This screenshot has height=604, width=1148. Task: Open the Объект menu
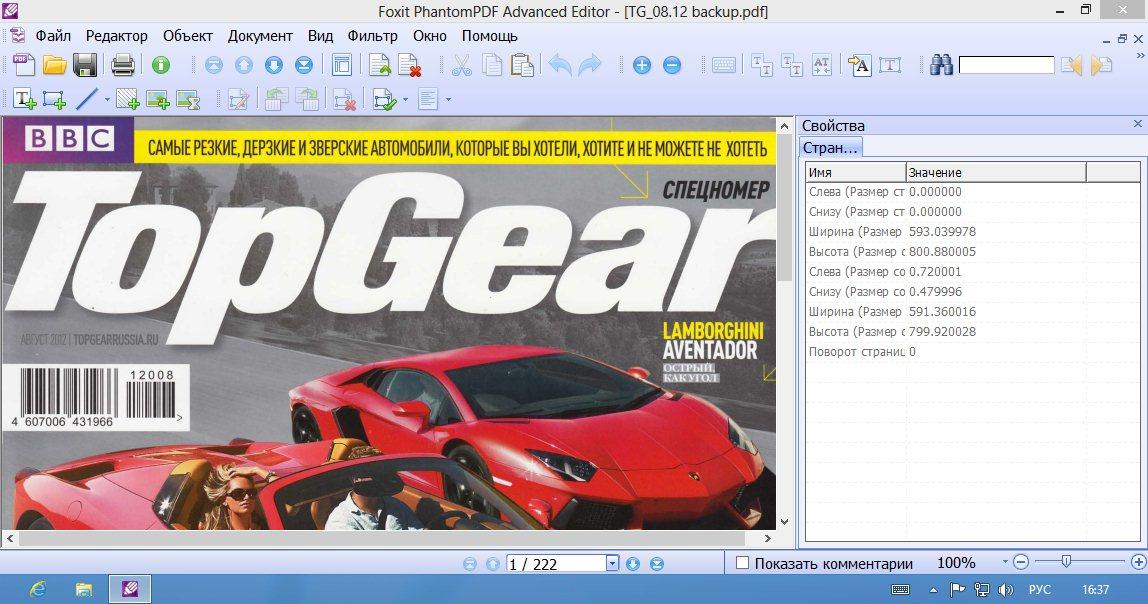pos(187,36)
